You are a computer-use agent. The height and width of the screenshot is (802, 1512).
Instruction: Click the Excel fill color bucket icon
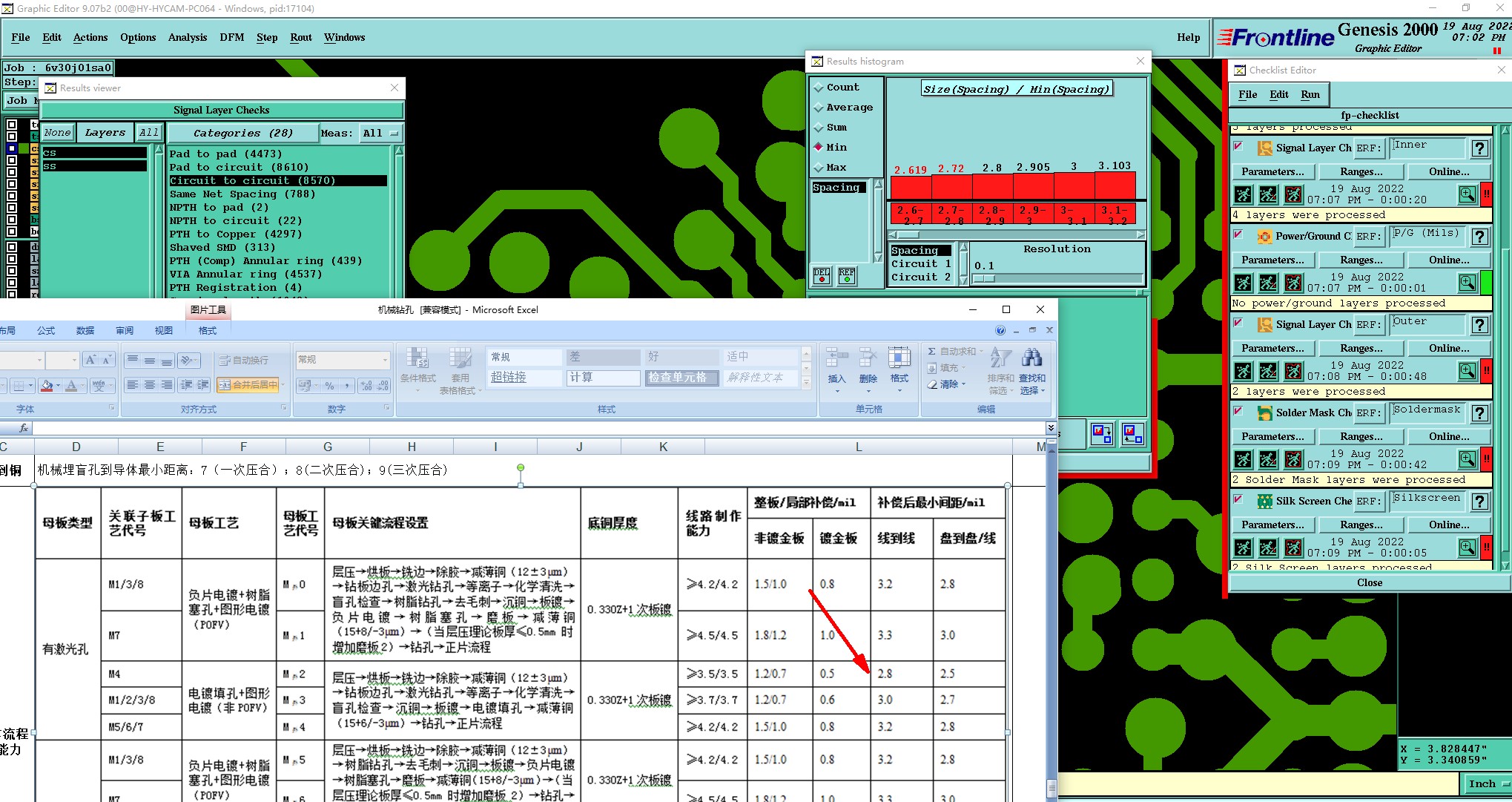[x=47, y=385]
